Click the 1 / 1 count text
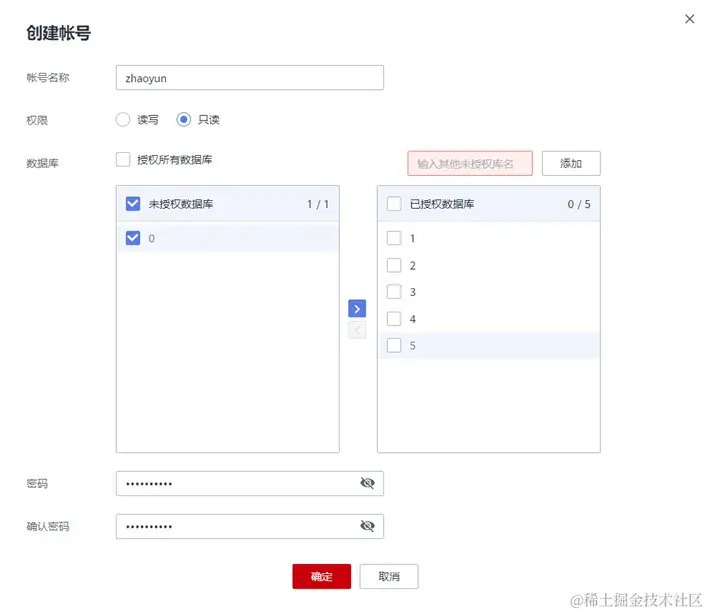Image resolution: width=708 pixels, height=614 pixels. 318,204
